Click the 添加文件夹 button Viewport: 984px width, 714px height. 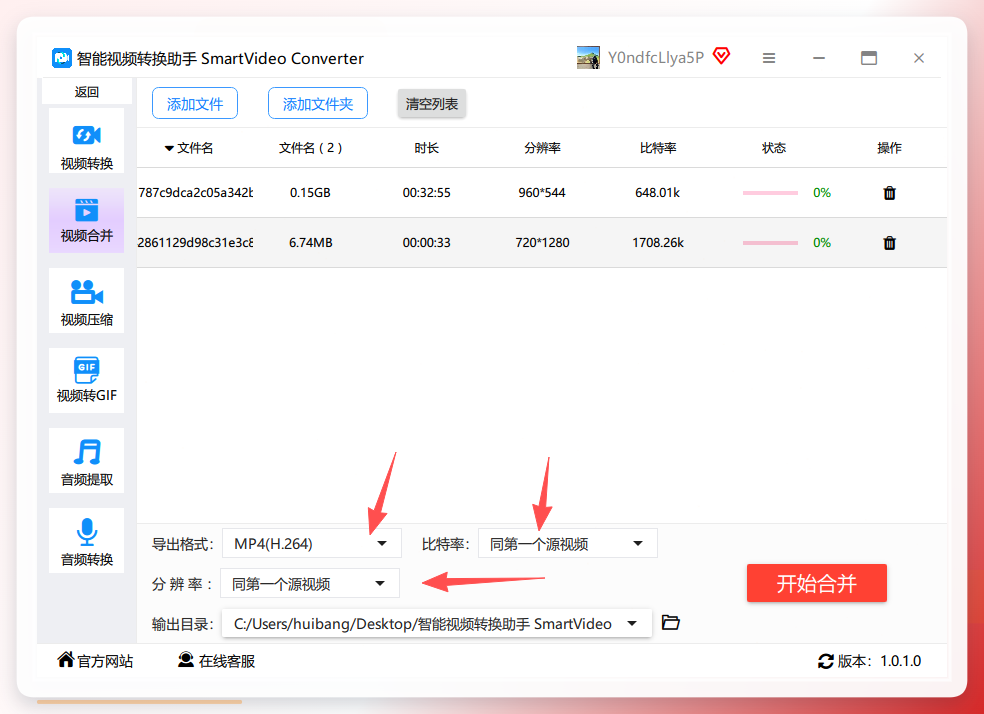tap(318, 104)
